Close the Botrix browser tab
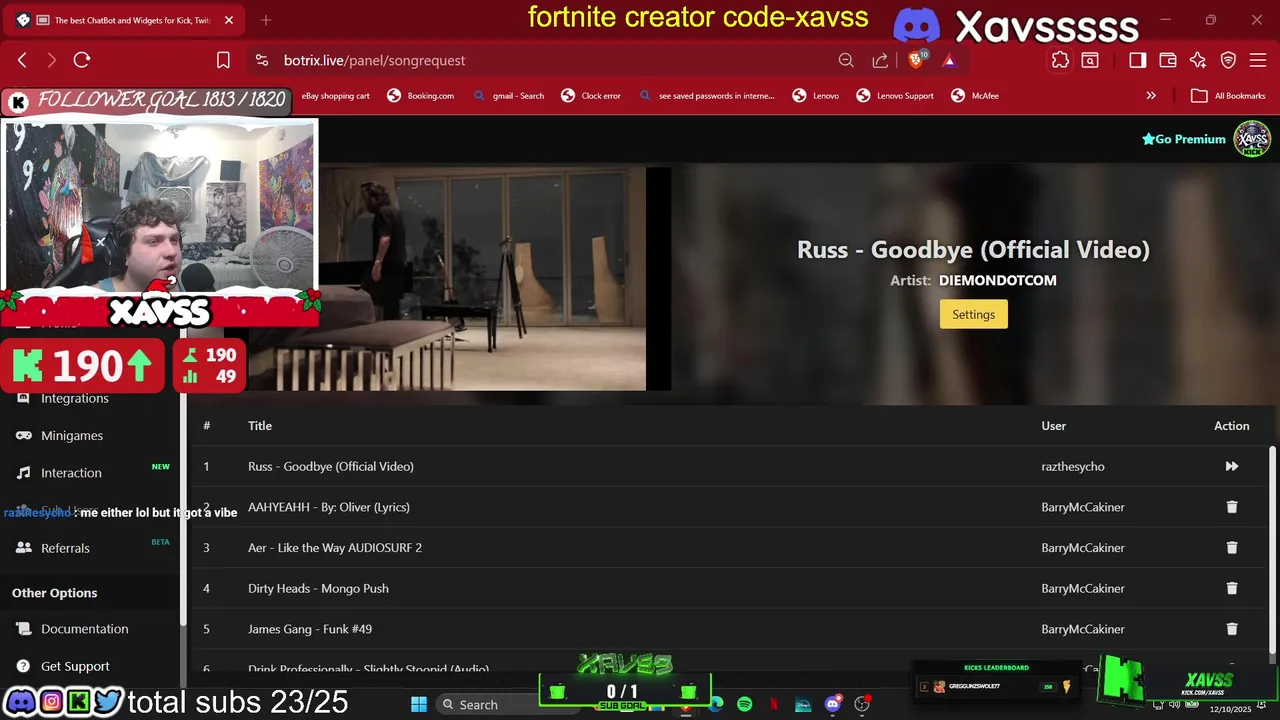This screenshot has height=720, width=1280. [229, 20]
